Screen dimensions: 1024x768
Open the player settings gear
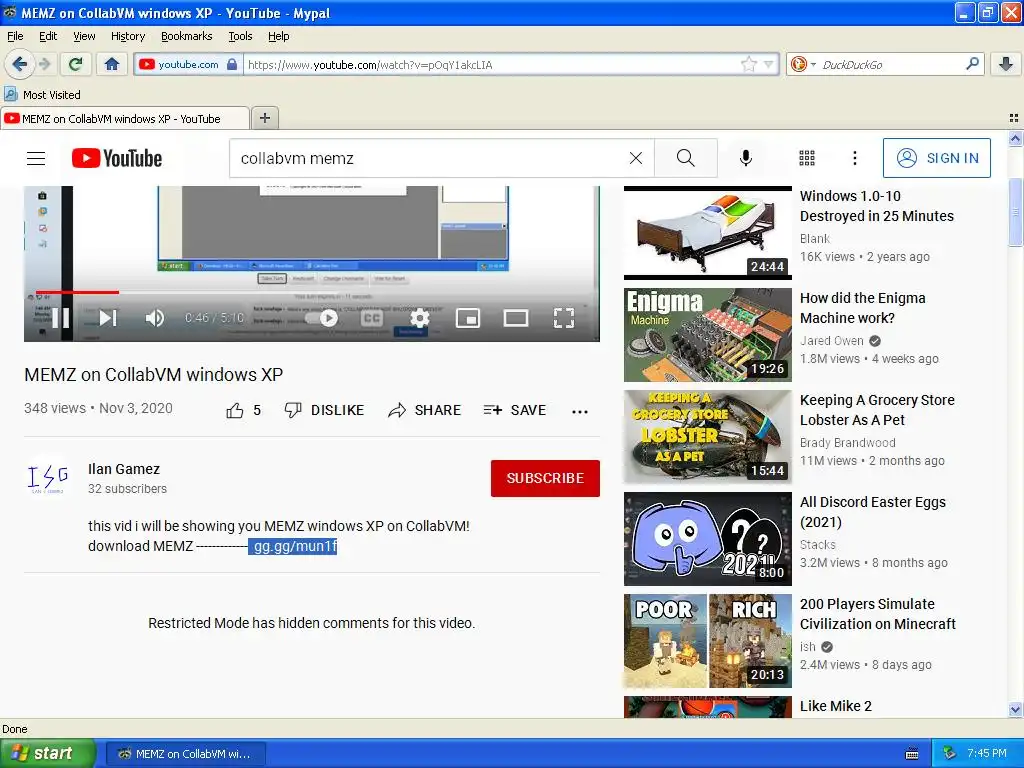(x=420, y=318)
